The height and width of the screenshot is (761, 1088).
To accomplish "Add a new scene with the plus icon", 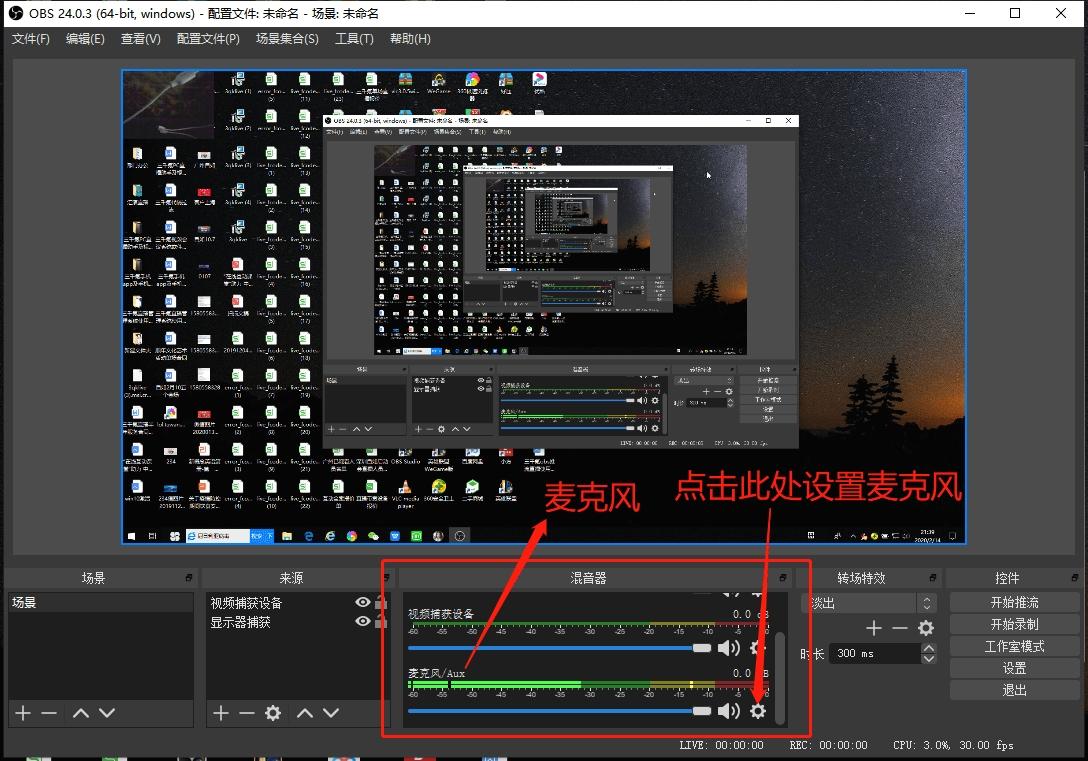I will [23, 712].
